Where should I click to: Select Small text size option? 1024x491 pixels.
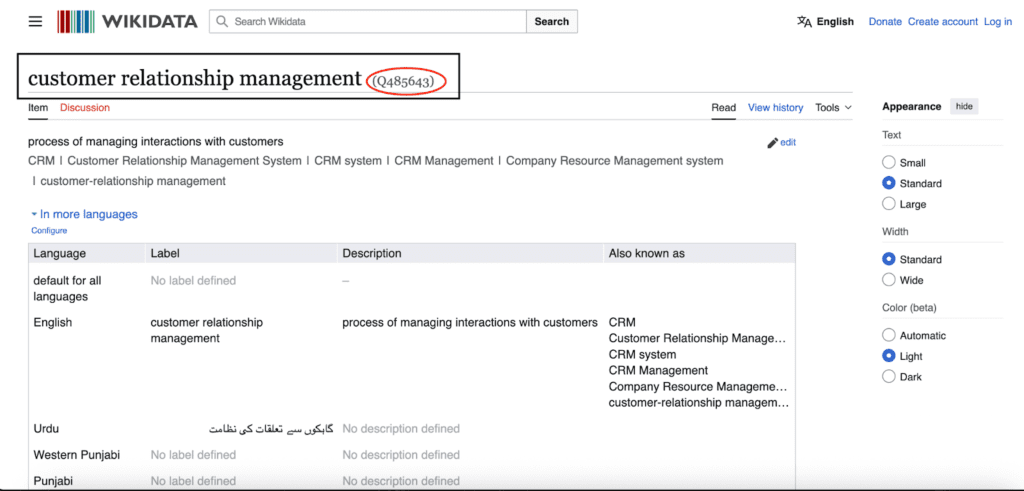click(x=889, y=162)
